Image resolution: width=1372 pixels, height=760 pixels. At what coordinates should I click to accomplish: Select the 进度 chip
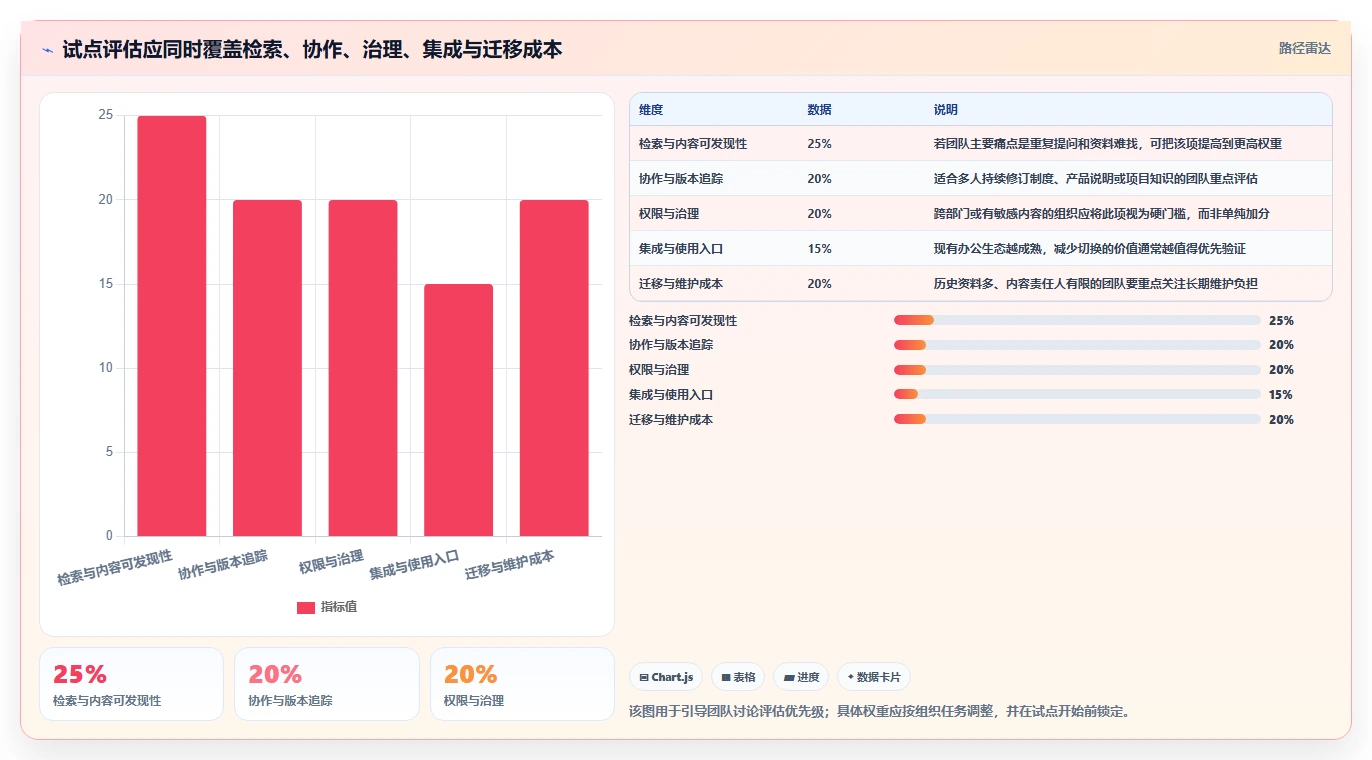[801, 677]
